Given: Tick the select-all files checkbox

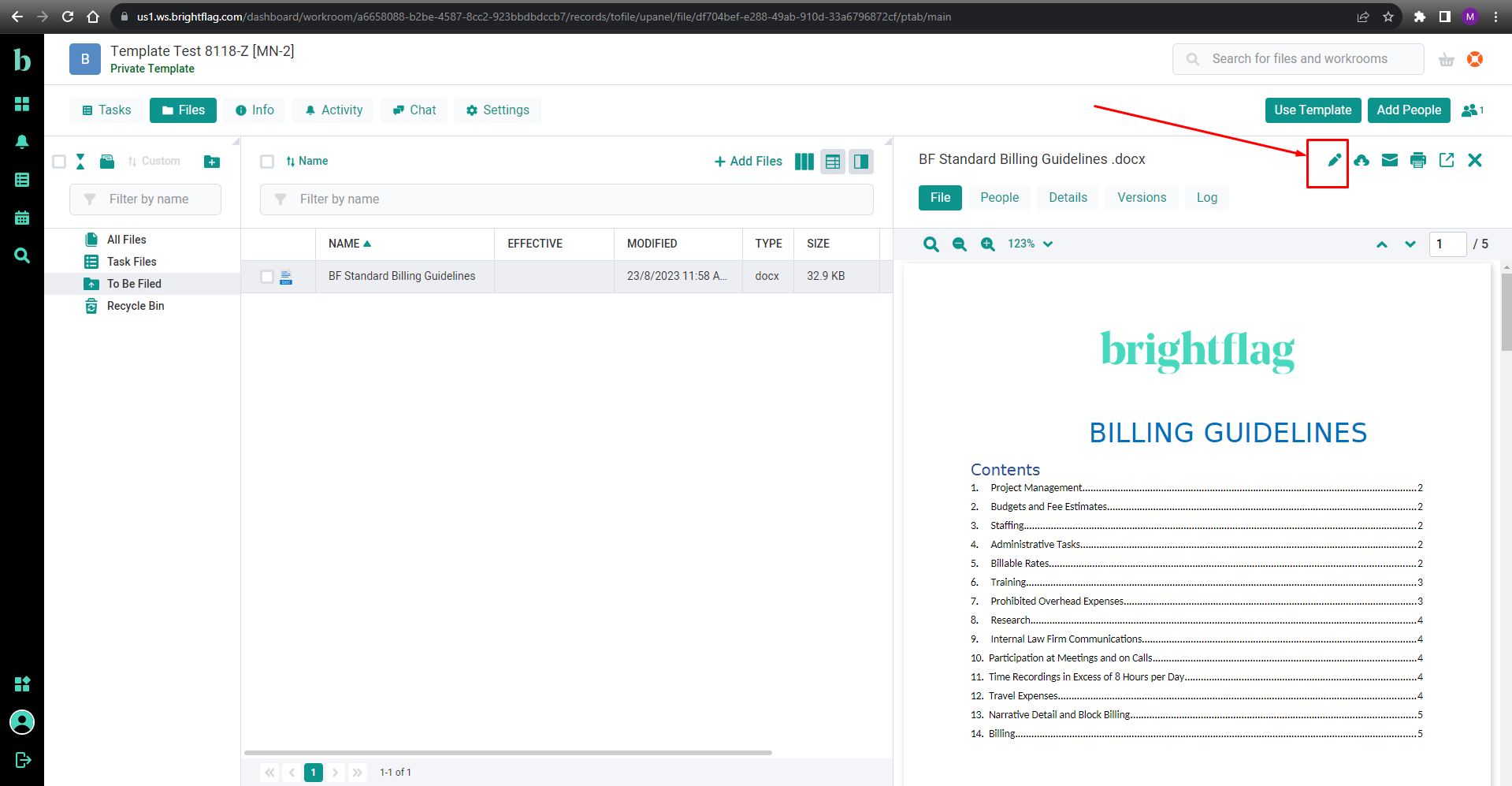Looking at the screenshot, I should 267,162.
